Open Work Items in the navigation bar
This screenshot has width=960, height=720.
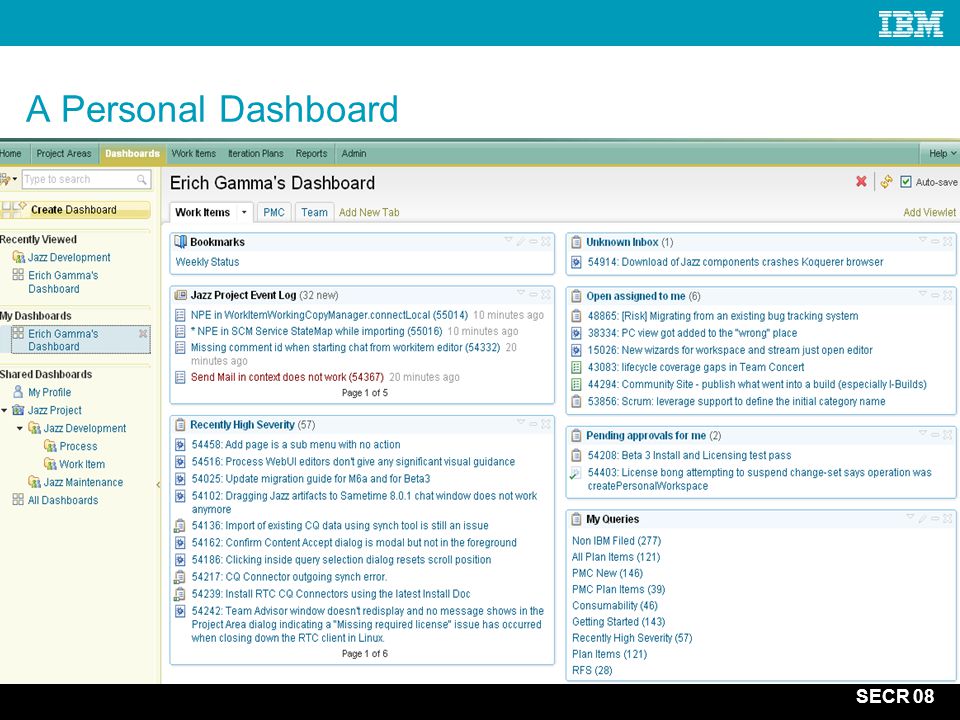(x=193, y=154)
